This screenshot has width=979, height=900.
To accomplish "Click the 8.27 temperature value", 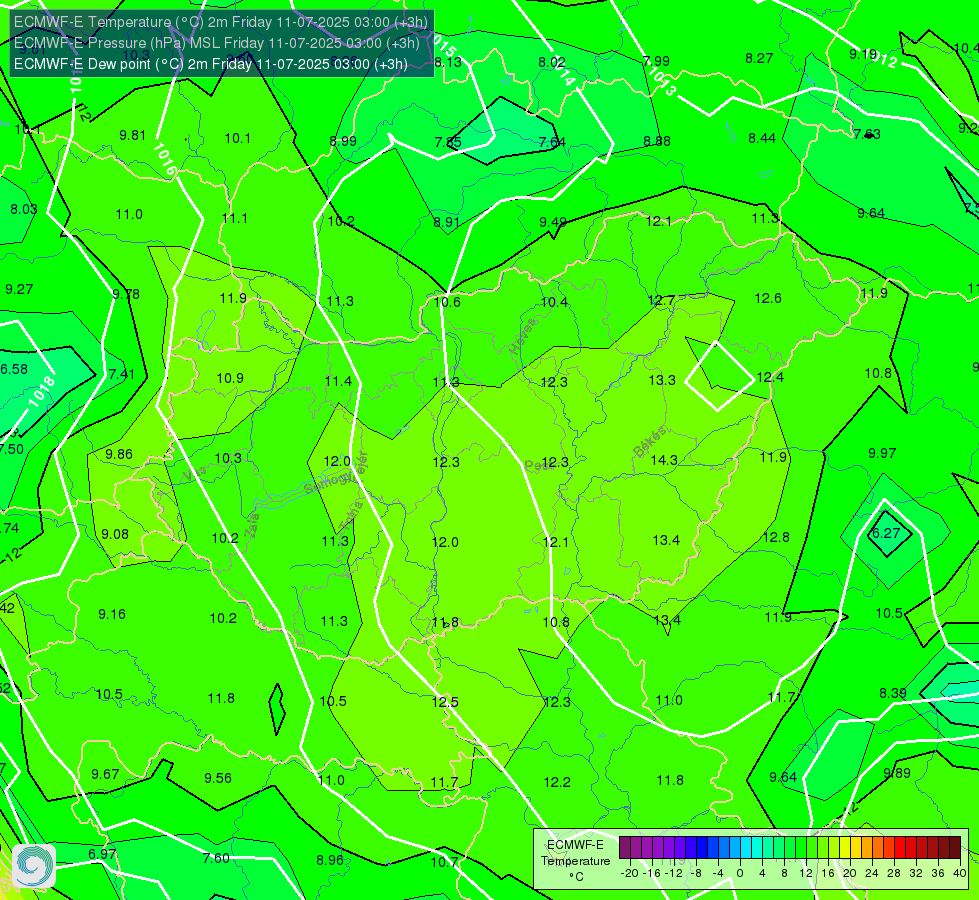I will tap(759, 58).
